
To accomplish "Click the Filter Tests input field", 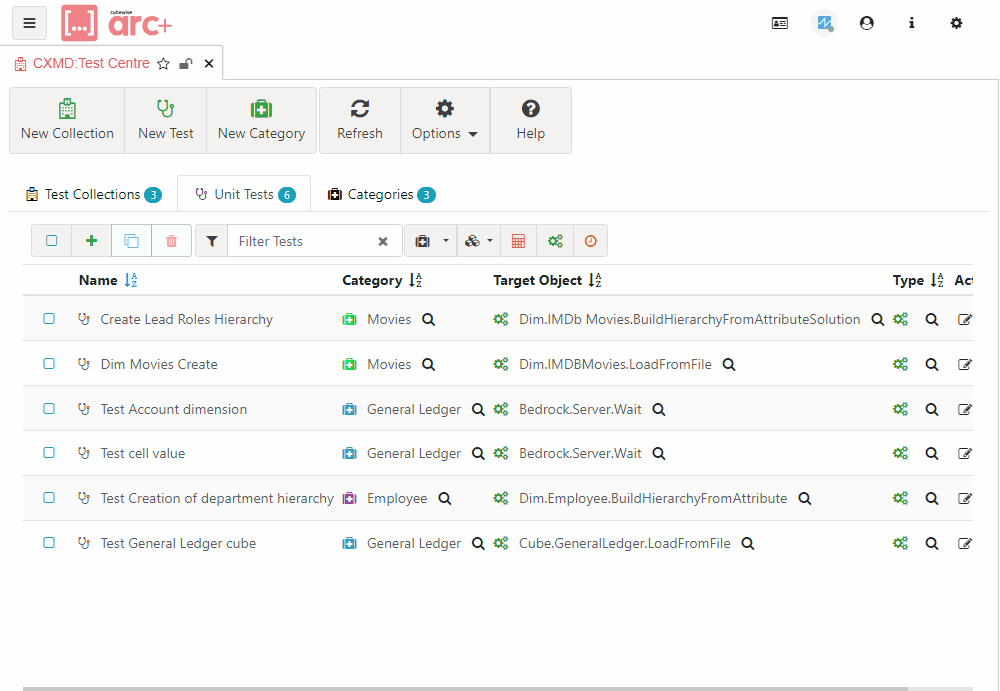I will click(300, 241).
